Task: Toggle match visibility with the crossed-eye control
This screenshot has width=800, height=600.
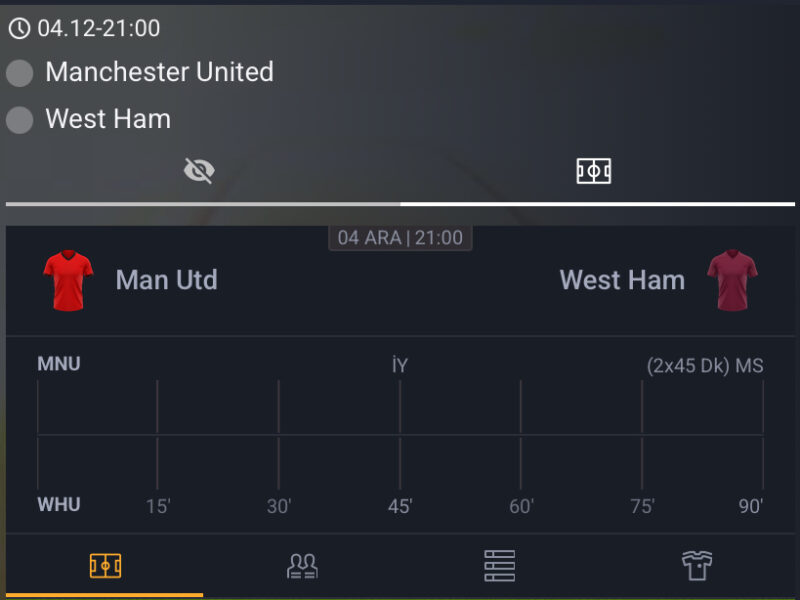Action: [x=200, y=169]
